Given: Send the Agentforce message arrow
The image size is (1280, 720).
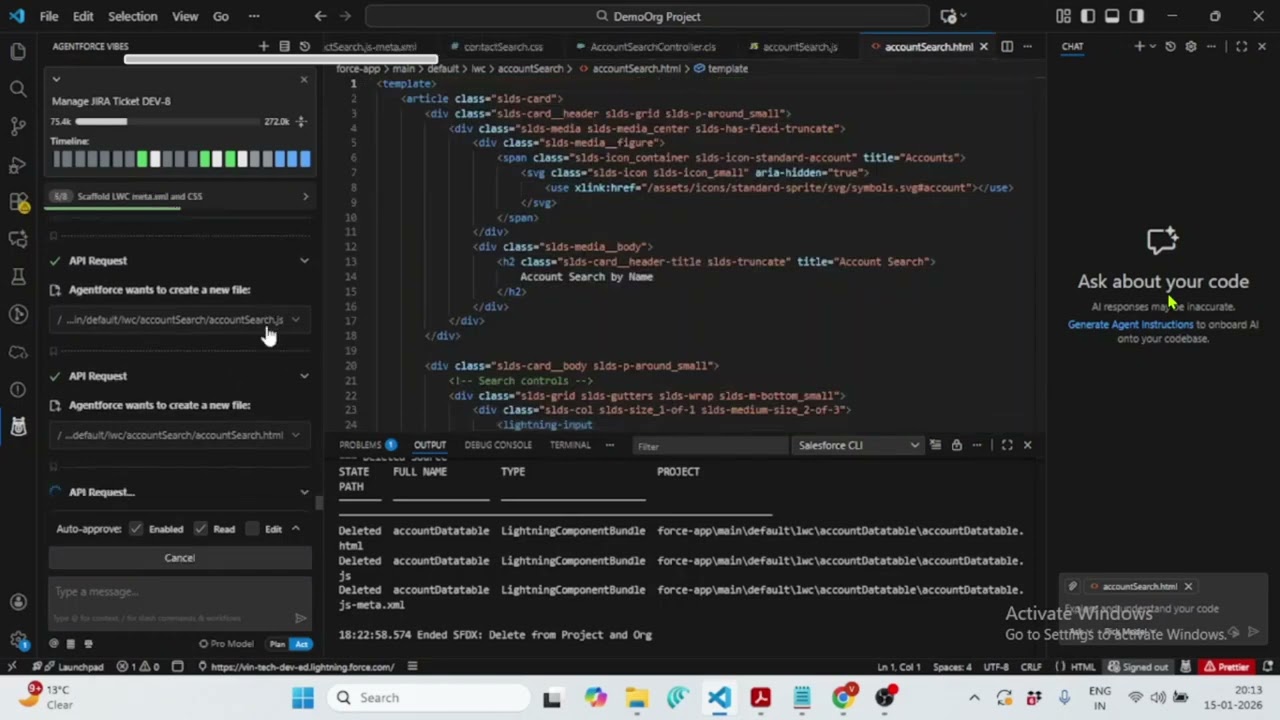Looking at the screenshot, I should [300, 618].
